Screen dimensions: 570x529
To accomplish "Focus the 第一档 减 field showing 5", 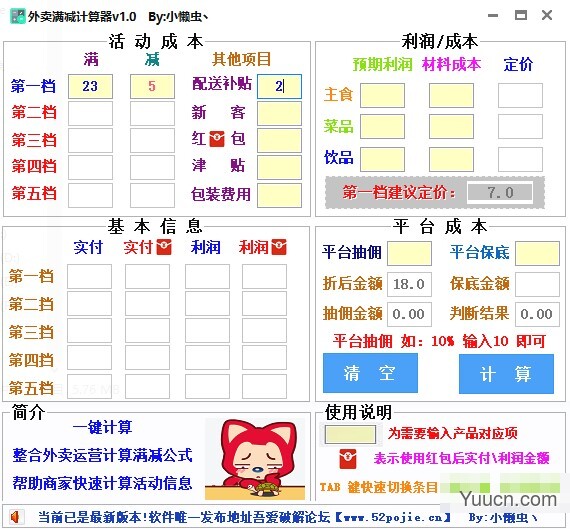I will [x=152, y=87].
